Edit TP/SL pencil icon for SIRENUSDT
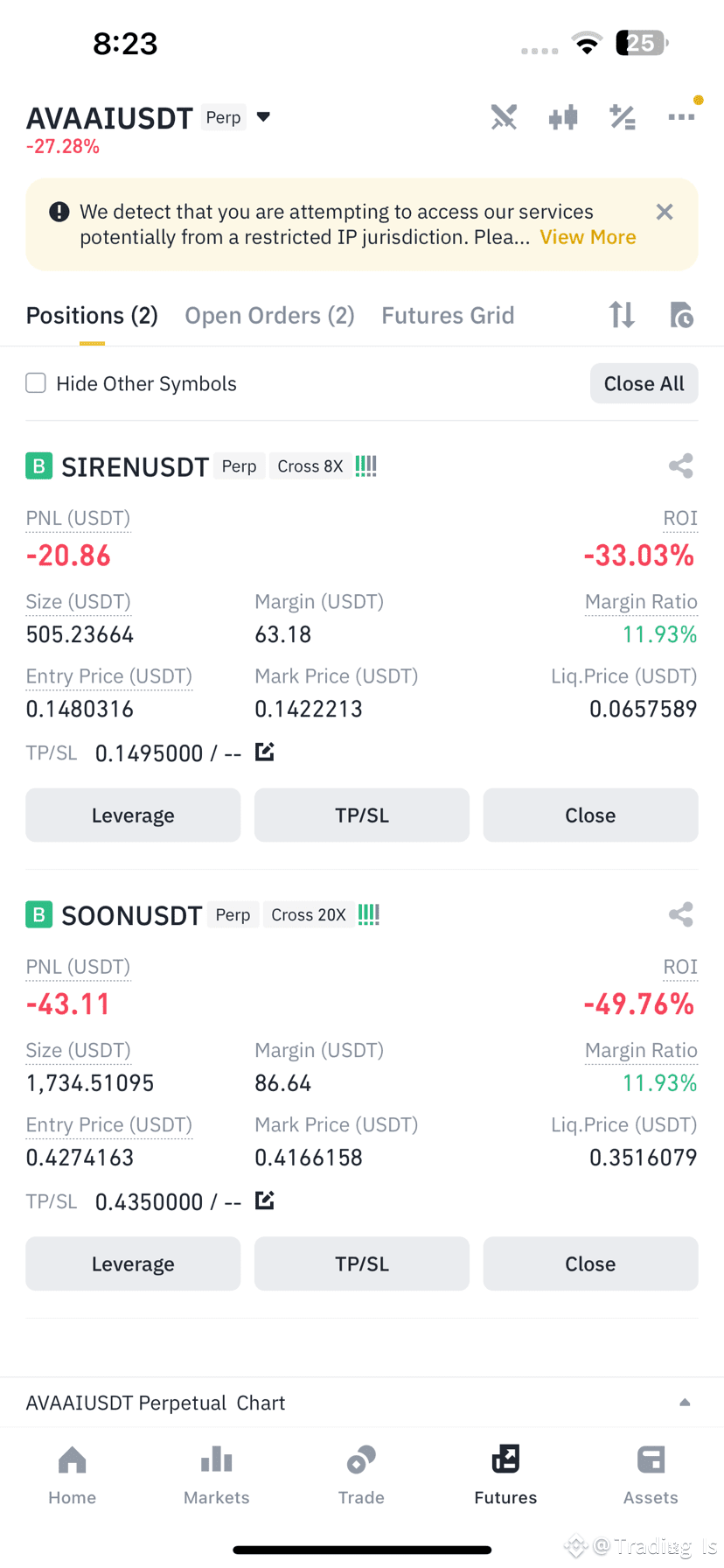The height and width of the screenshot is (1568, 724). pos(265,752)
